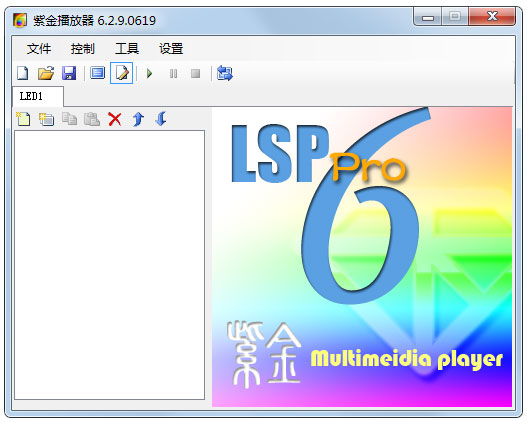527x422 pixels.
Task: Open the 控制 menu
Action: 83,49
